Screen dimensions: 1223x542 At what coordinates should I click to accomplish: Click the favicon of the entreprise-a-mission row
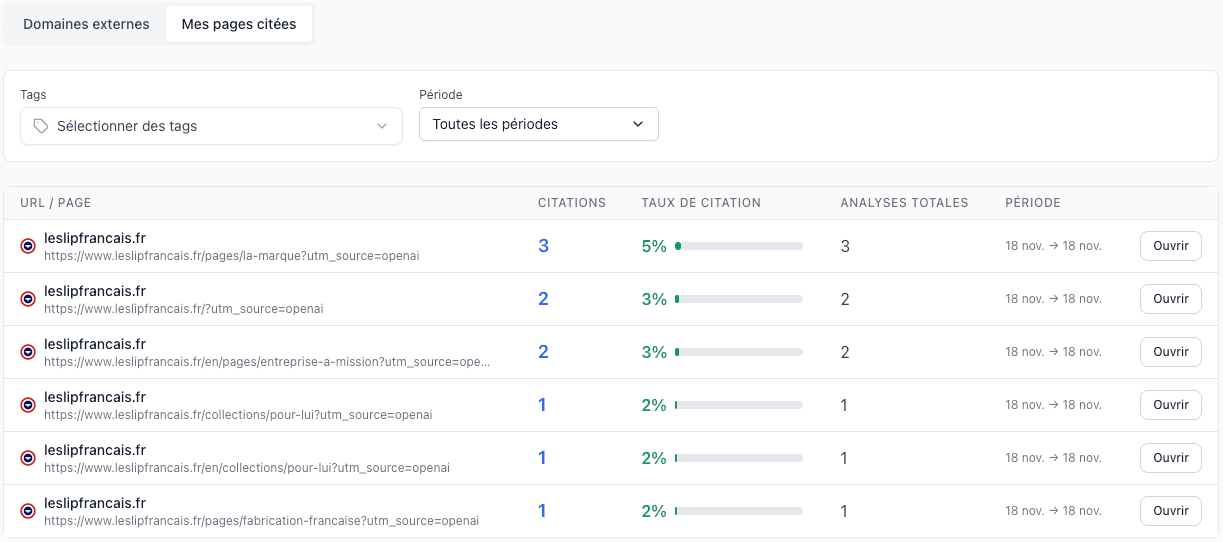click(x=28, y=352)
